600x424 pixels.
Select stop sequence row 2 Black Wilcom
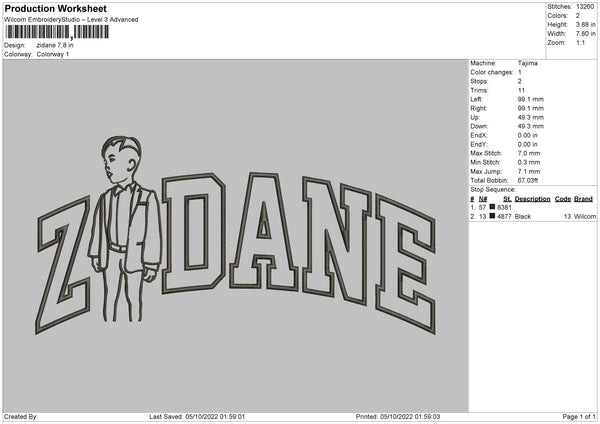[530, 216]
